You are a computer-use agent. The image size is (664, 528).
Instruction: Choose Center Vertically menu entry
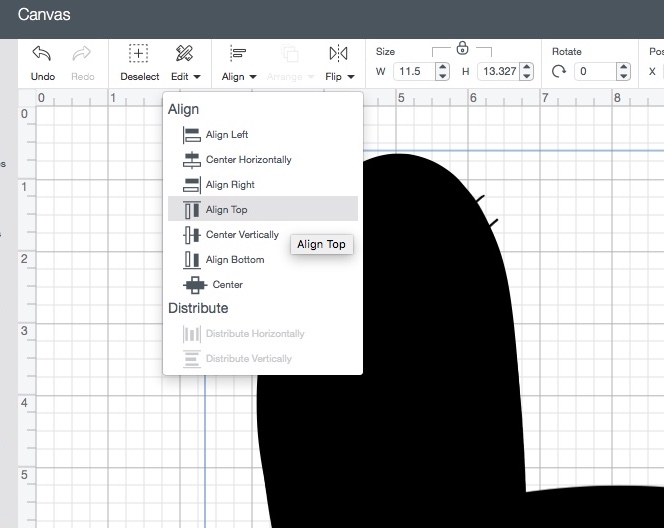tap(263, 235)
